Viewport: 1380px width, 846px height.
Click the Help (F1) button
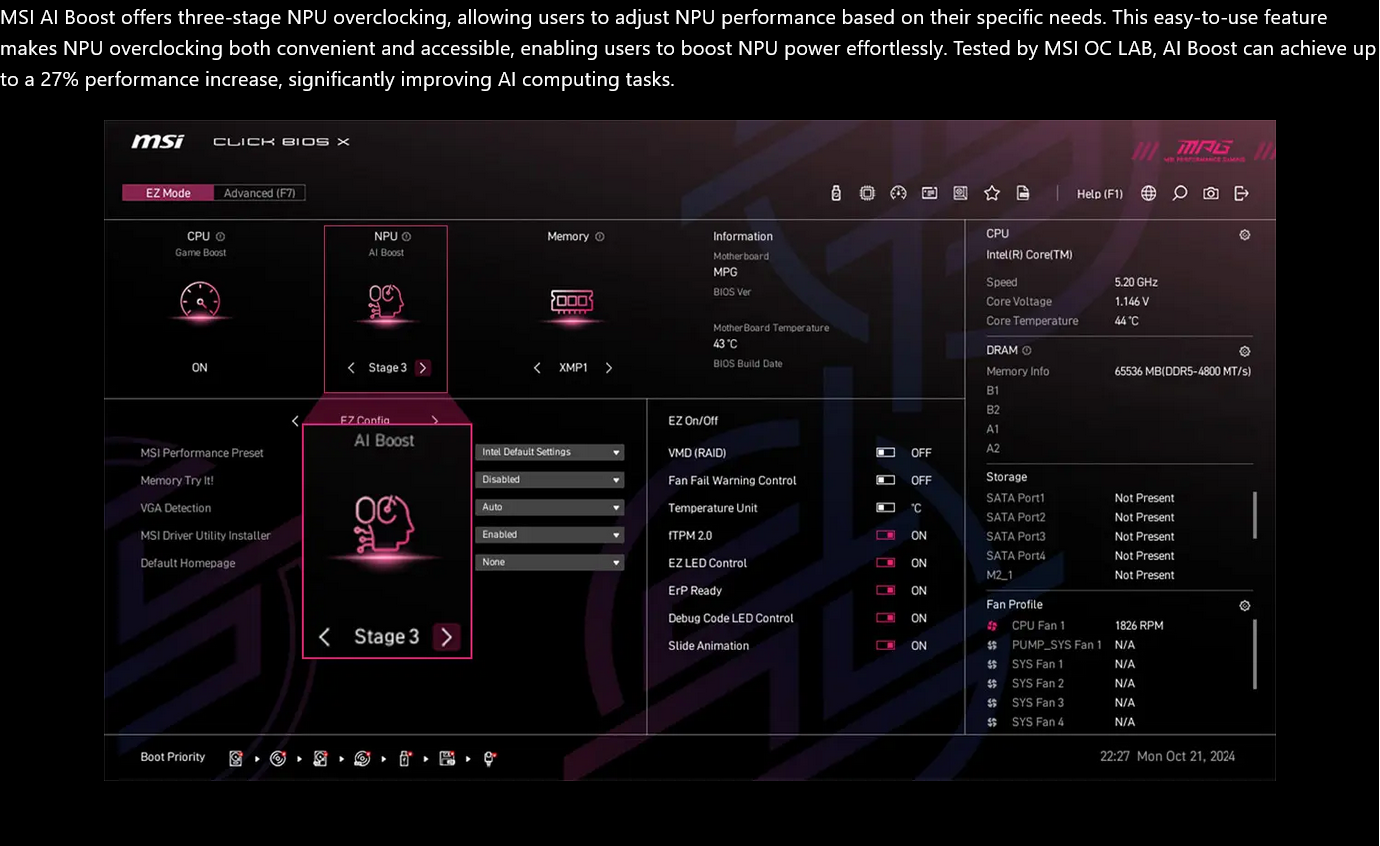pyautogui.click(x=1099, y=194)
